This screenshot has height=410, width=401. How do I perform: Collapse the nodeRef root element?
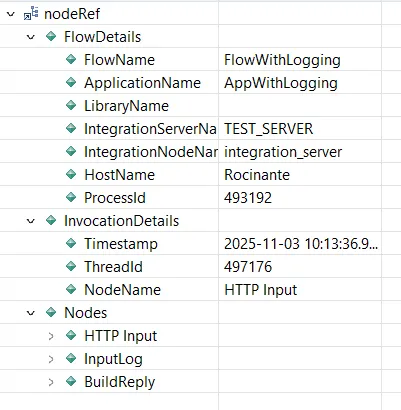[x=11, y=14]
